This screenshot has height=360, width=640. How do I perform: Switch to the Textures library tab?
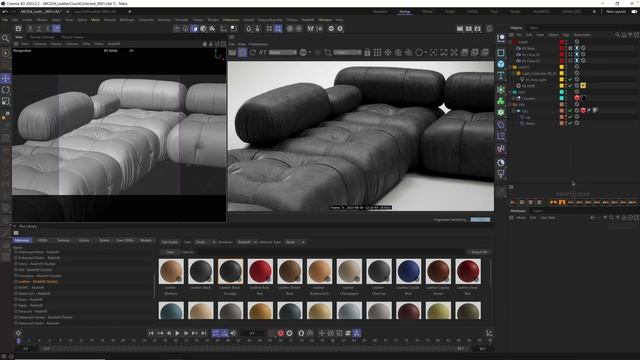63,240
